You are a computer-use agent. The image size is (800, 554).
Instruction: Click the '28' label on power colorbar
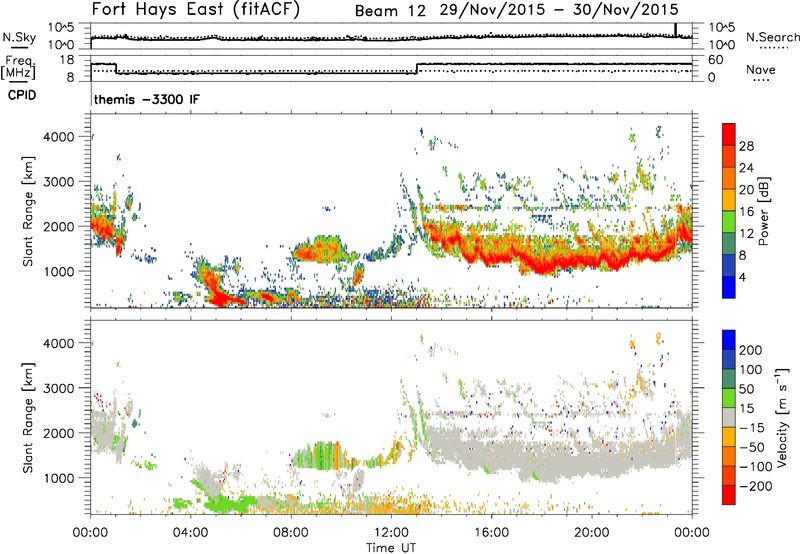coord(746,146)
